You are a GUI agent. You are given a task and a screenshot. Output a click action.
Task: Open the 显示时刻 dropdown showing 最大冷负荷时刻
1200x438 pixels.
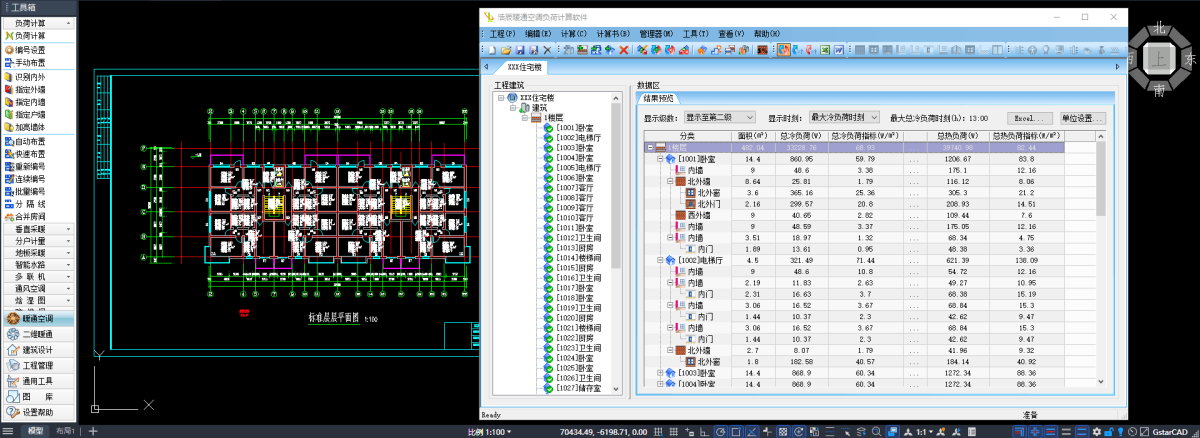tap(845, 117)
